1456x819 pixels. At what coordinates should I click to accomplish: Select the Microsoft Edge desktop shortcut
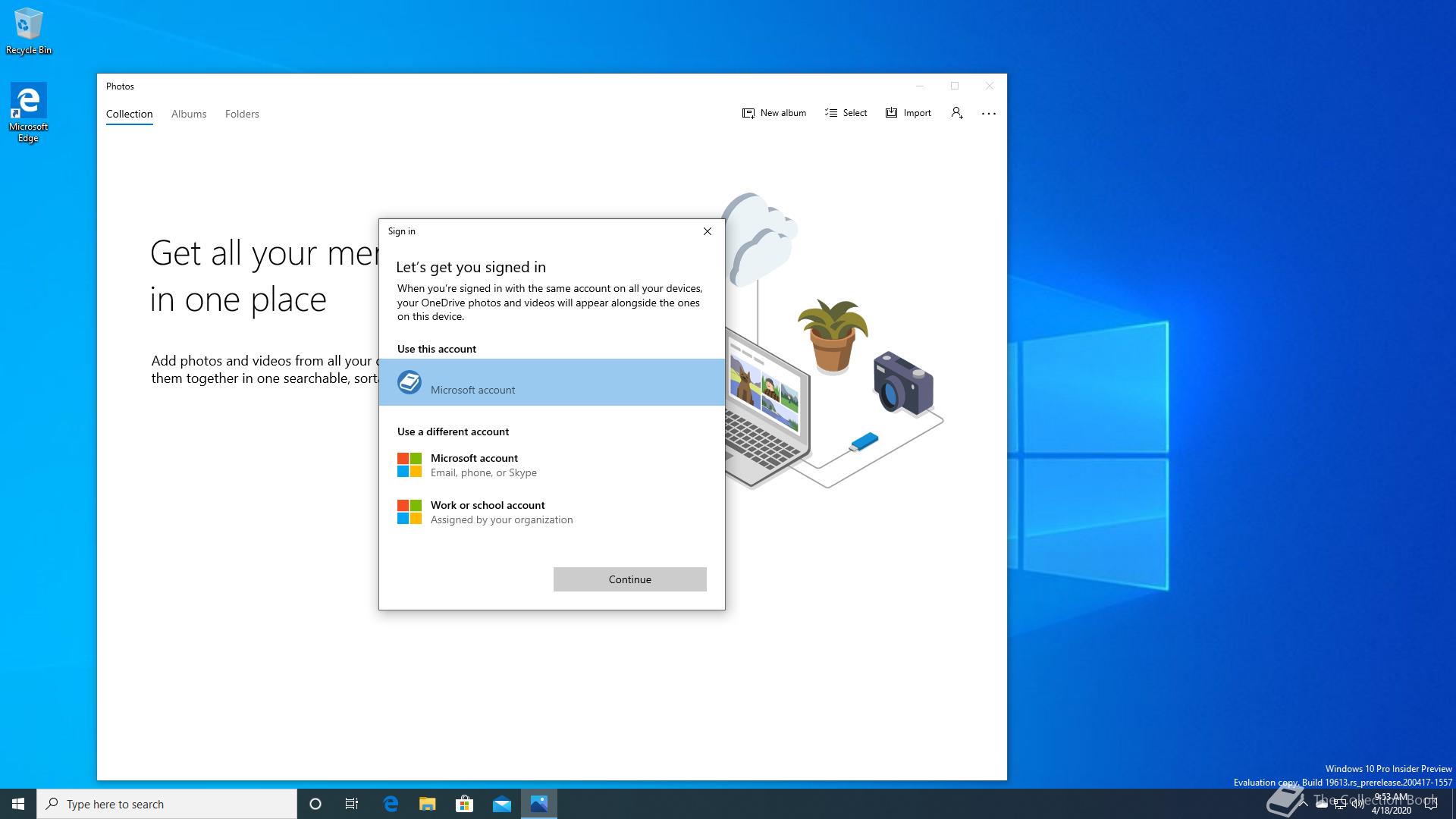tap(29, 112)
